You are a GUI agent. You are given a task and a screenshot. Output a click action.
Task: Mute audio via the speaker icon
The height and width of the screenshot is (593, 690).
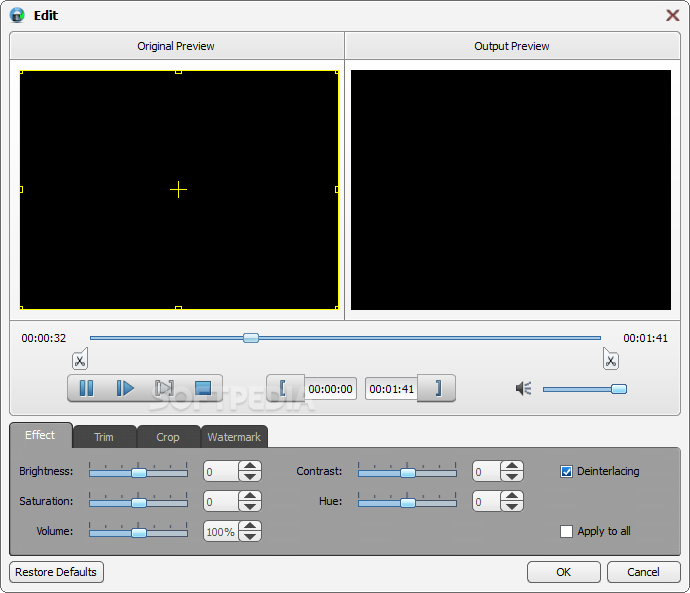(524, 388)
